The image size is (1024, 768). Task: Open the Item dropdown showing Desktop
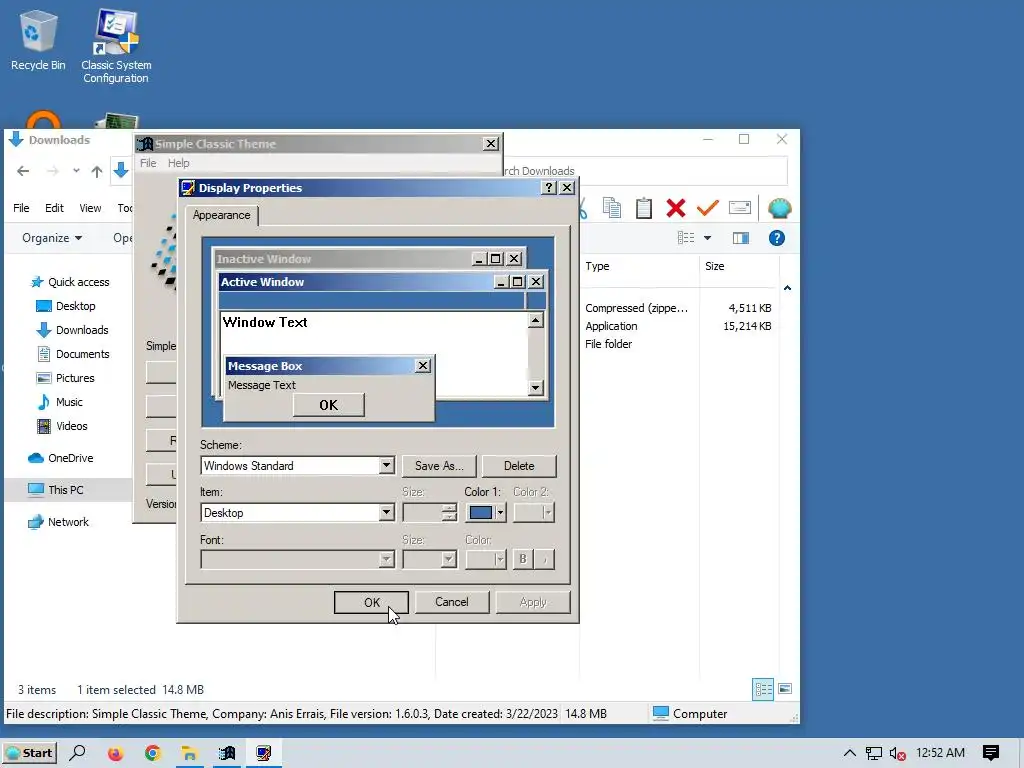tap(387, 512)
